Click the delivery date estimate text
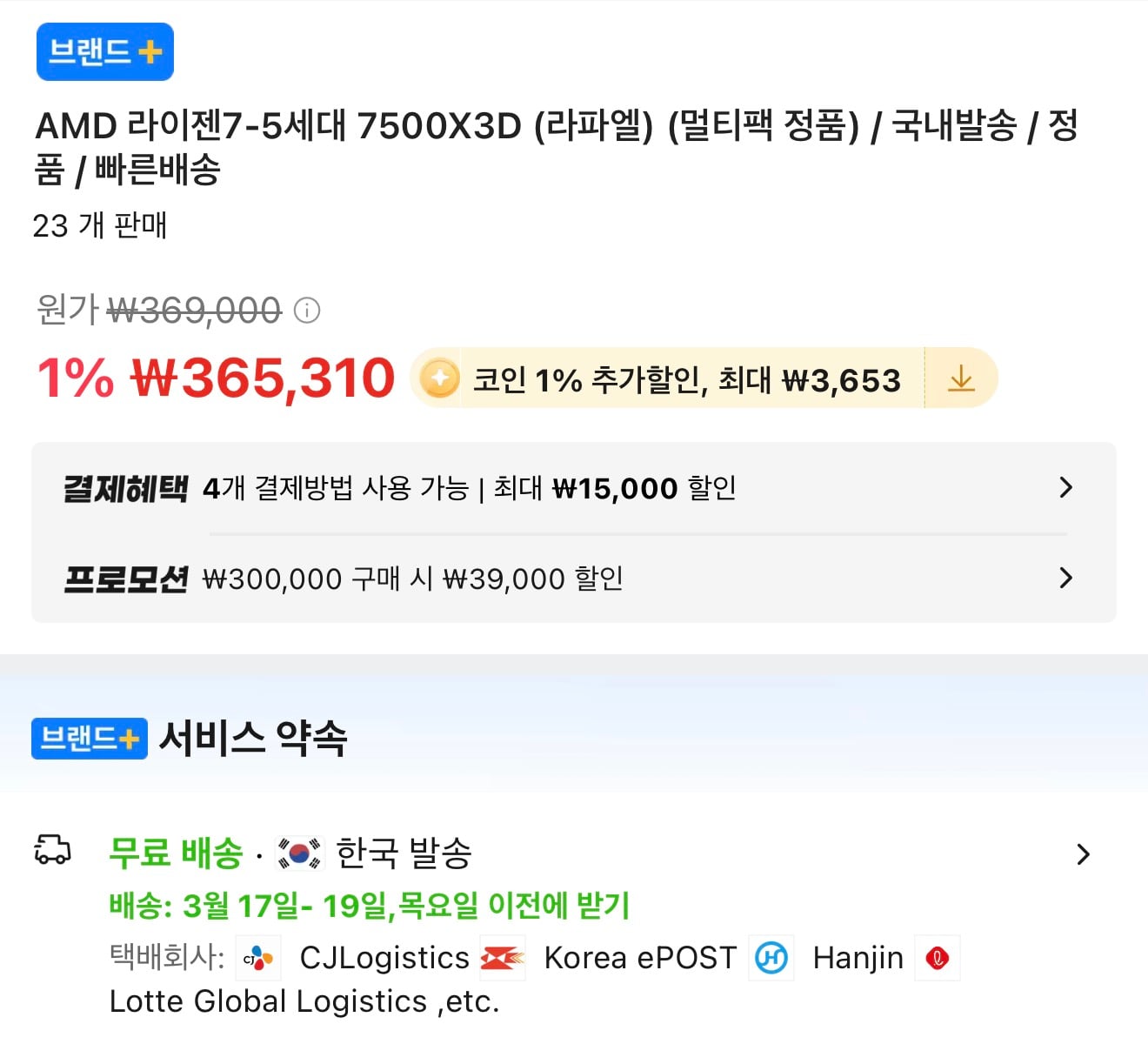The image size is (1148, 1044). (x=369, y=906)
